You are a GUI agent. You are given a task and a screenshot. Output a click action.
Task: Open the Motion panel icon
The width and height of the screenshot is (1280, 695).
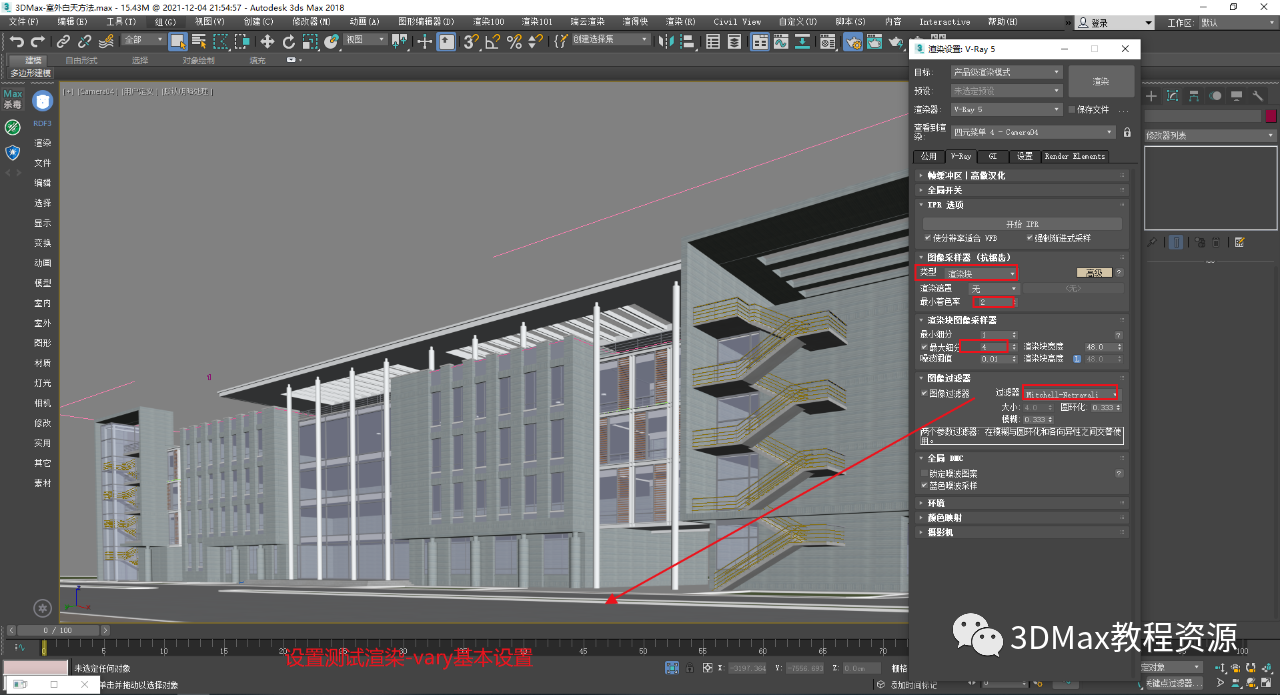(x=1215, y=96)
